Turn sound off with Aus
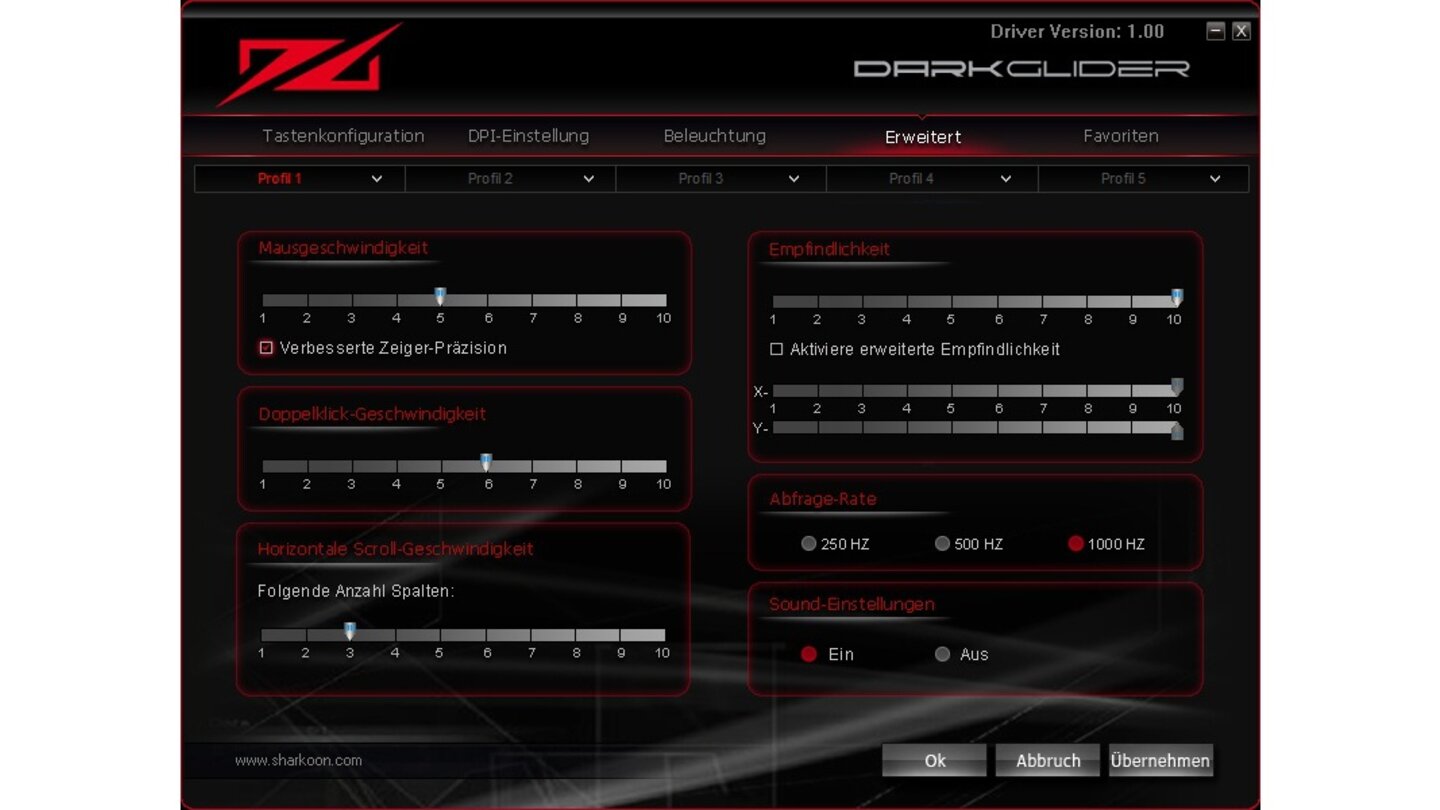Image resolution: width=1440 pixels, height=810 pixels. pyautogui.click(x=942, y=654)
